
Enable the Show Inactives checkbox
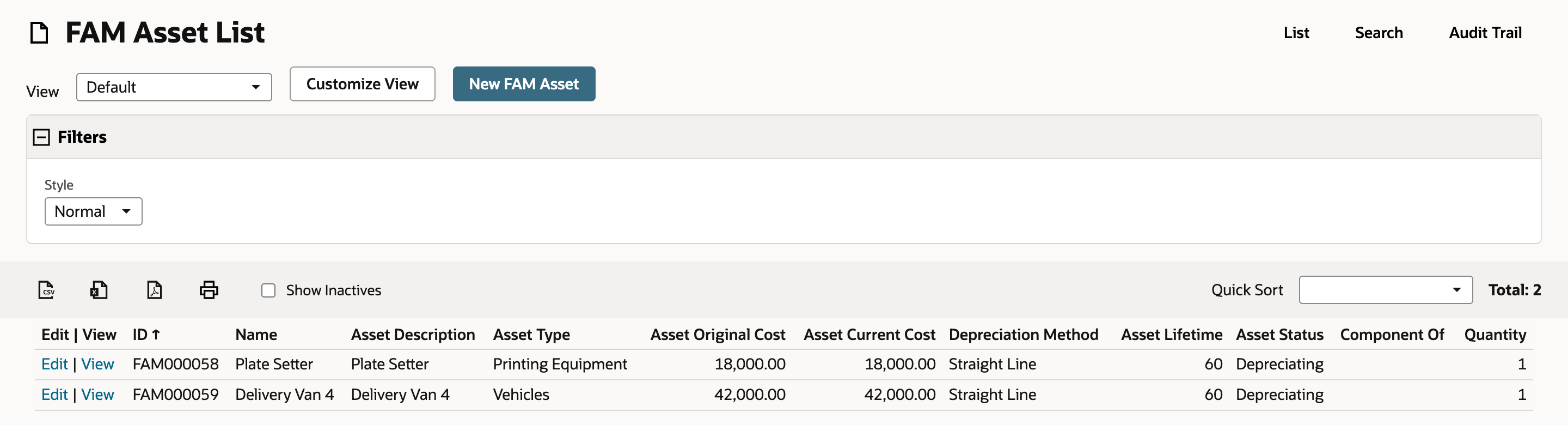(x=268, y=290)
